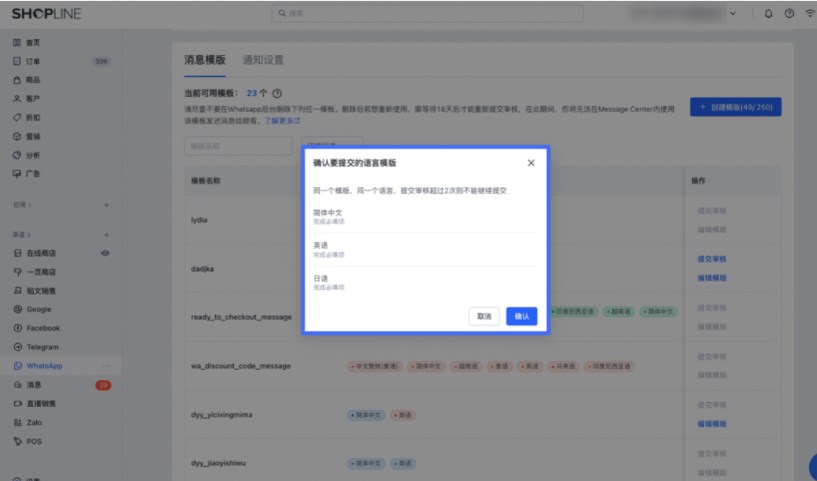817x481 pixels.
Task: Click the plus icon beside 渠道 section
Action: pyautogui.click(x=106, y=234)
